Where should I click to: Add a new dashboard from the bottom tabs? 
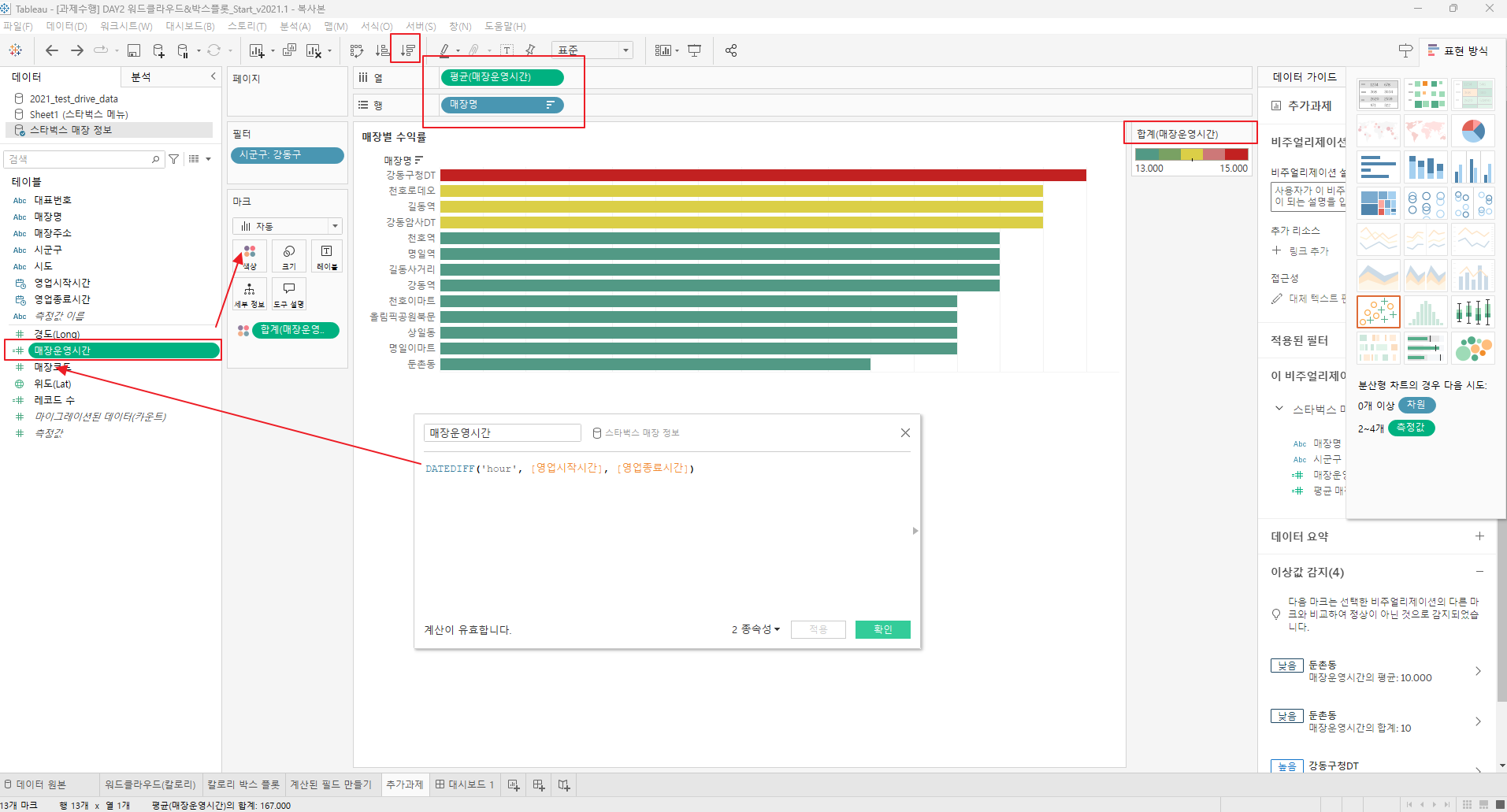click(539, 784)
